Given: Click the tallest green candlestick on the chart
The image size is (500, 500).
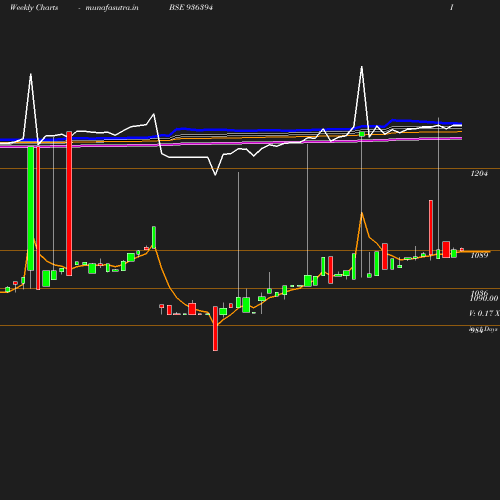Looking at the screenshot, I should click(x=31, y=208).
